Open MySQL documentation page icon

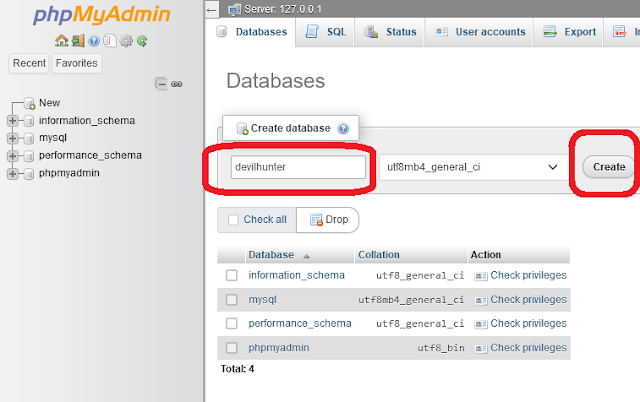[109, 41]
